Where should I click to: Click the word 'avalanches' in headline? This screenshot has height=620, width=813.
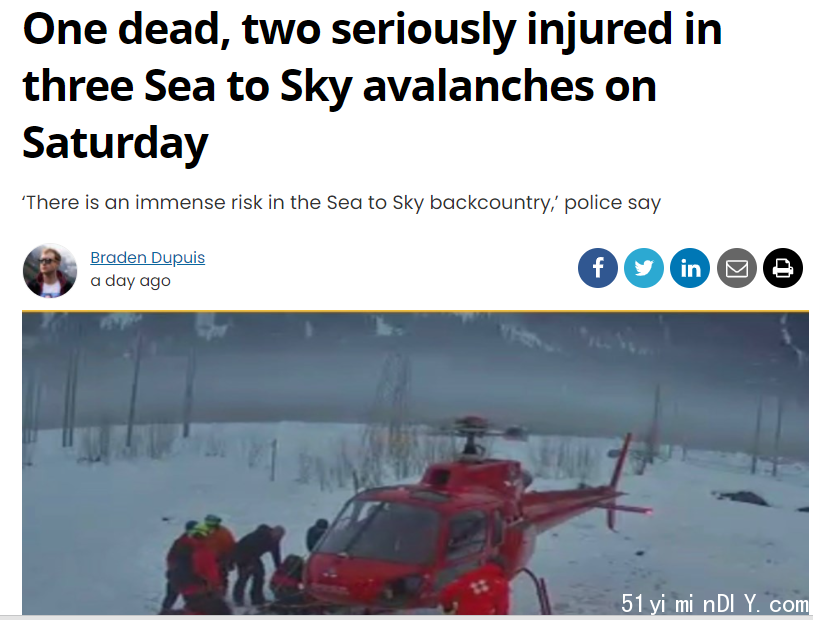tap(478, 86)
